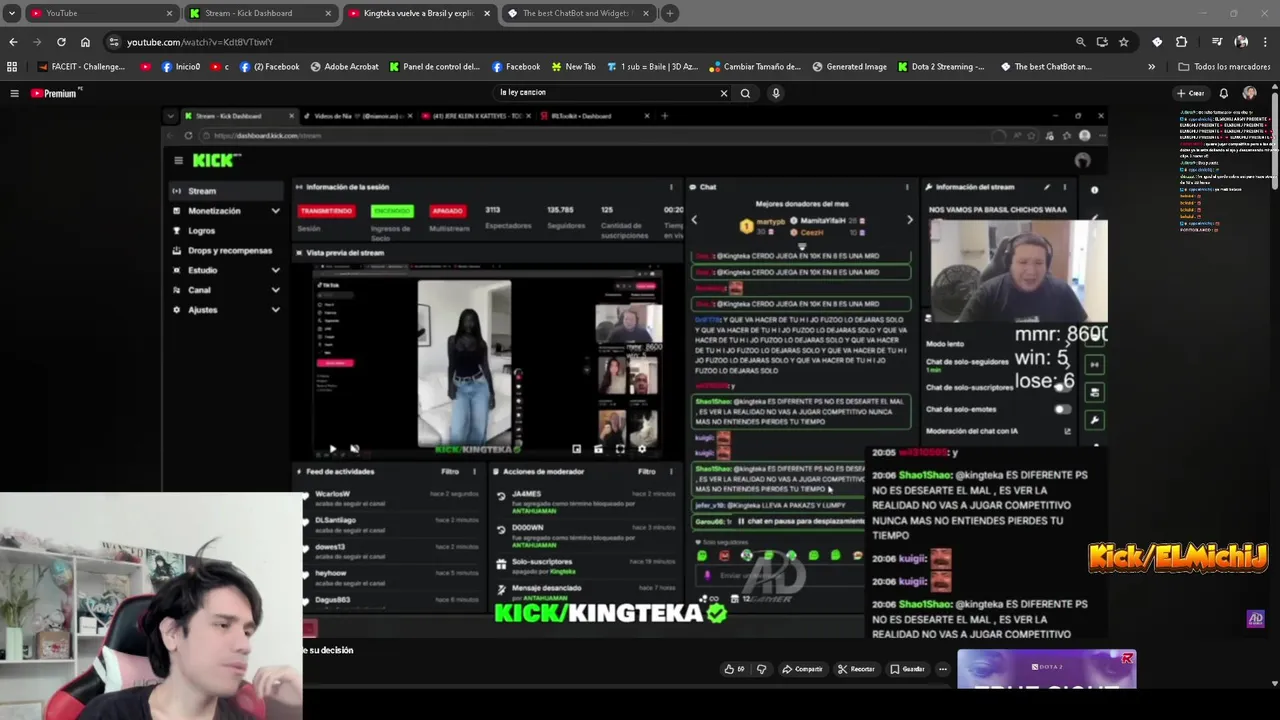Open the Adobe Acrobat bookmark
This screenshot has height=720, width=1280.
[x=345, y=67]
